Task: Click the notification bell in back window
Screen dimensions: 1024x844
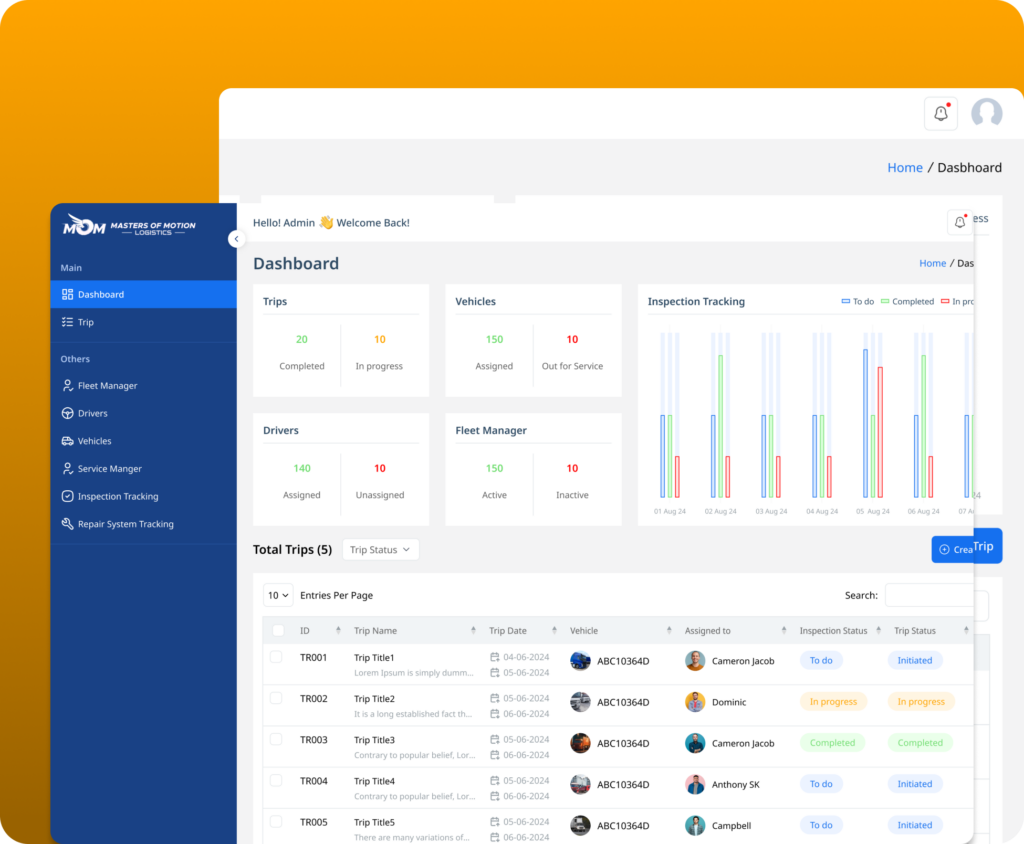Action: (x=941, y=113)
